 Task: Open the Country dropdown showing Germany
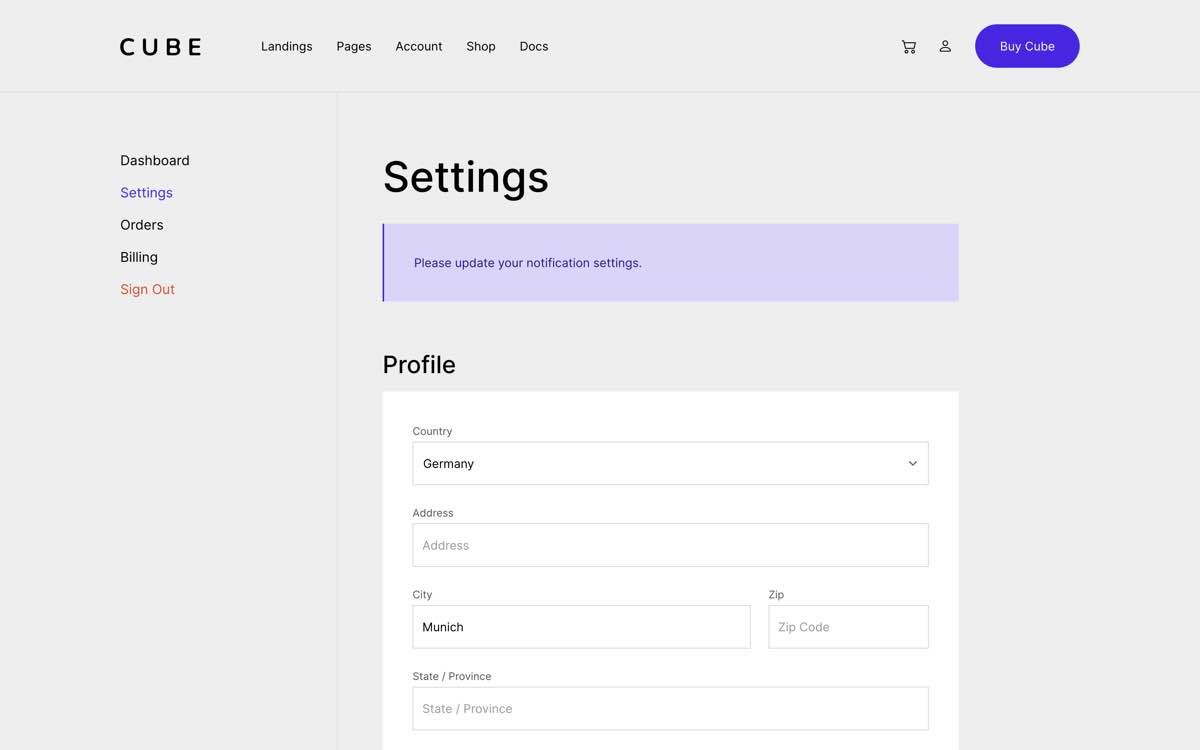(x=670, y=463)
